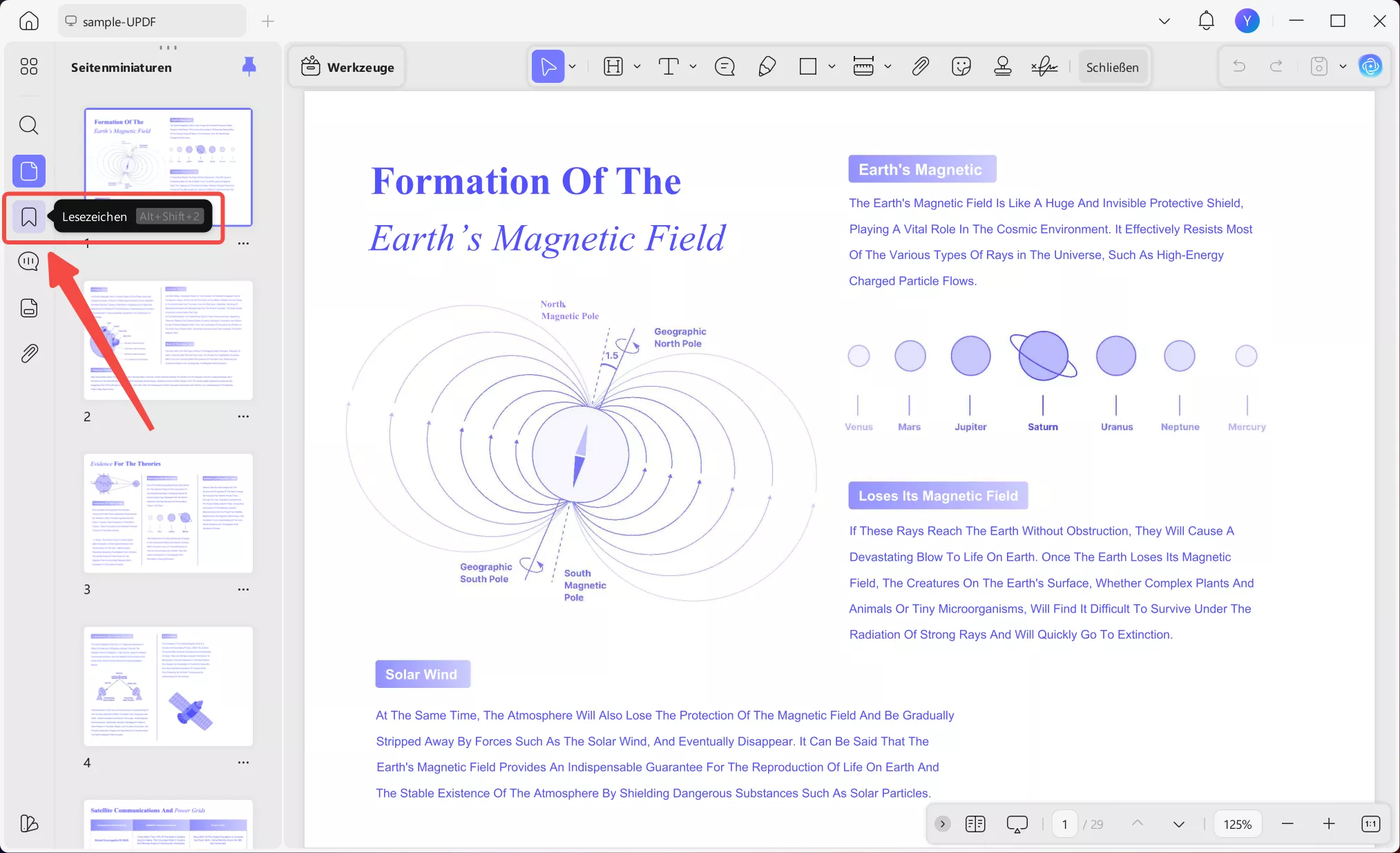Toggle actual size 1:1 view
Viewport: 1400px width, 853px height.
[x=1370, y=824]
